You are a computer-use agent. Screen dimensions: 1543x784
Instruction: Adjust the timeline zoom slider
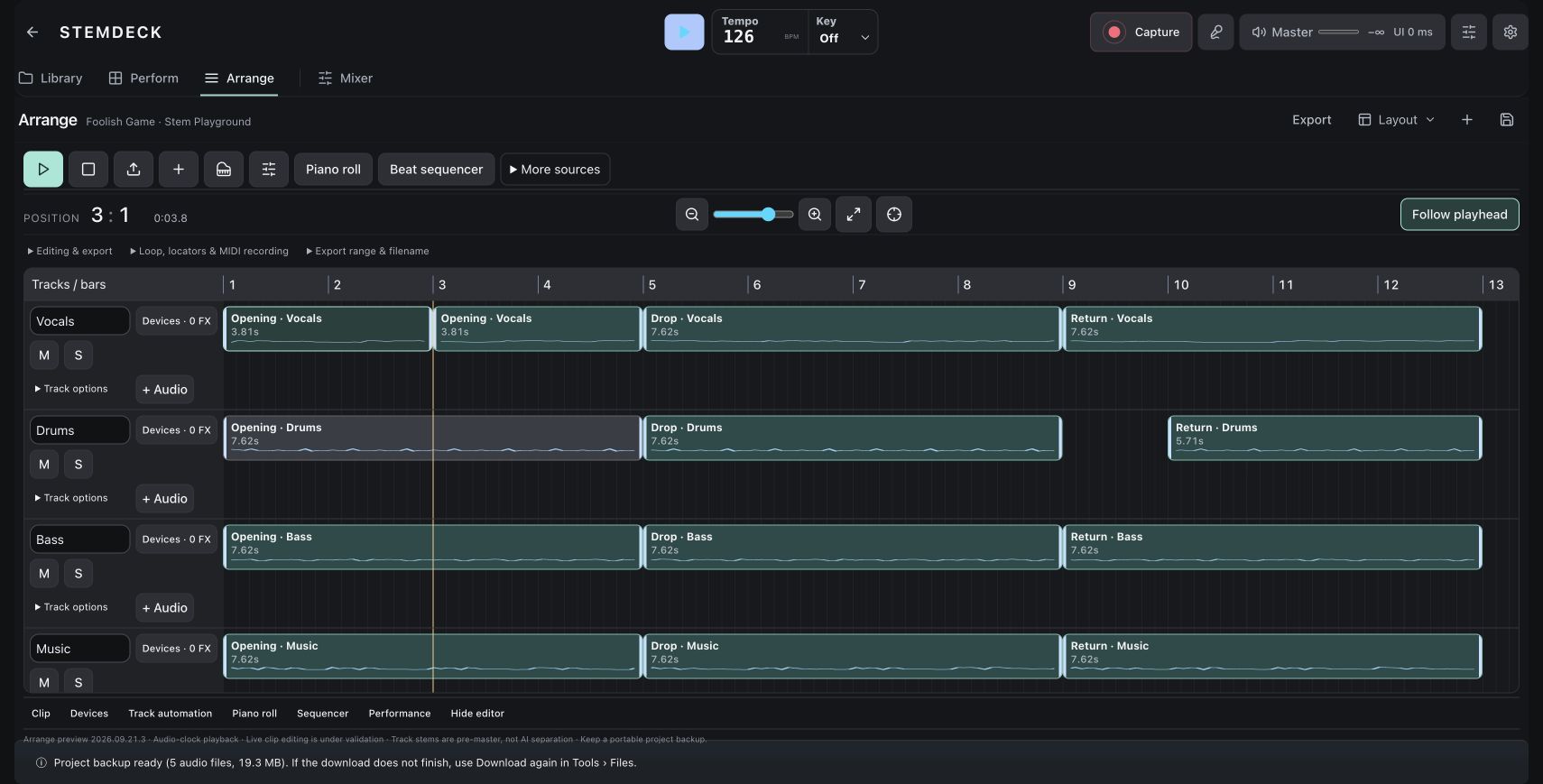click(753, 215)
